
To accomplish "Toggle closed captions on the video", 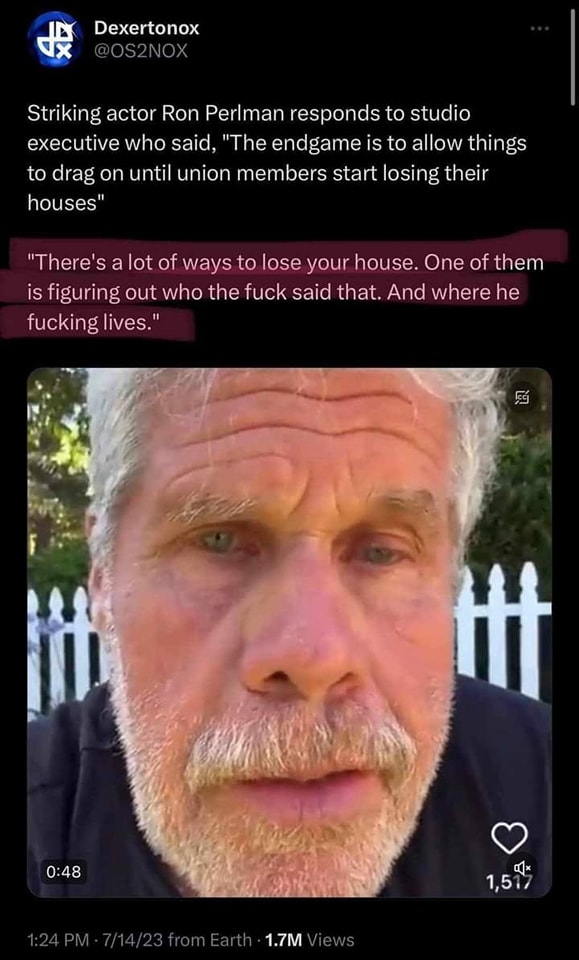I will point(523,399).
